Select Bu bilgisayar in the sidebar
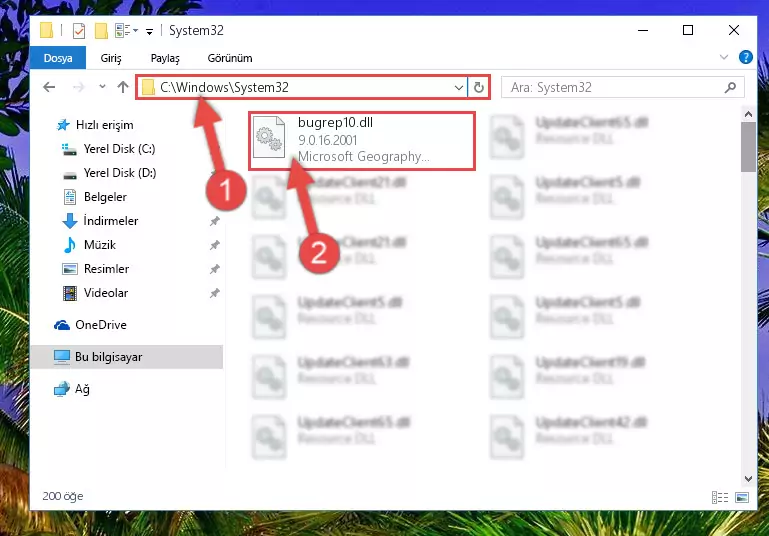 click(127, 357)
